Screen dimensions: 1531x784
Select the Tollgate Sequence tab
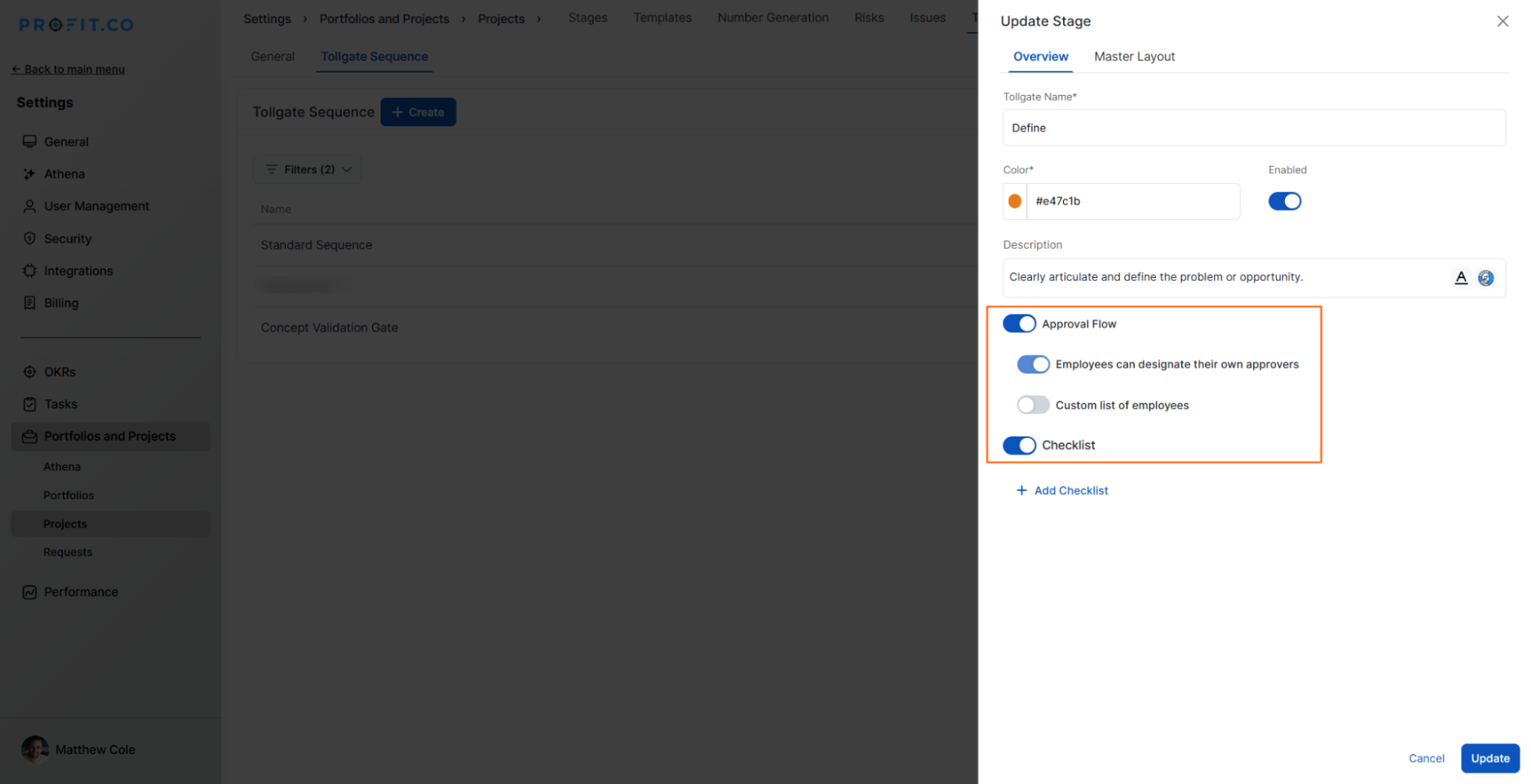pyautogui.click(x=374, y=57)
